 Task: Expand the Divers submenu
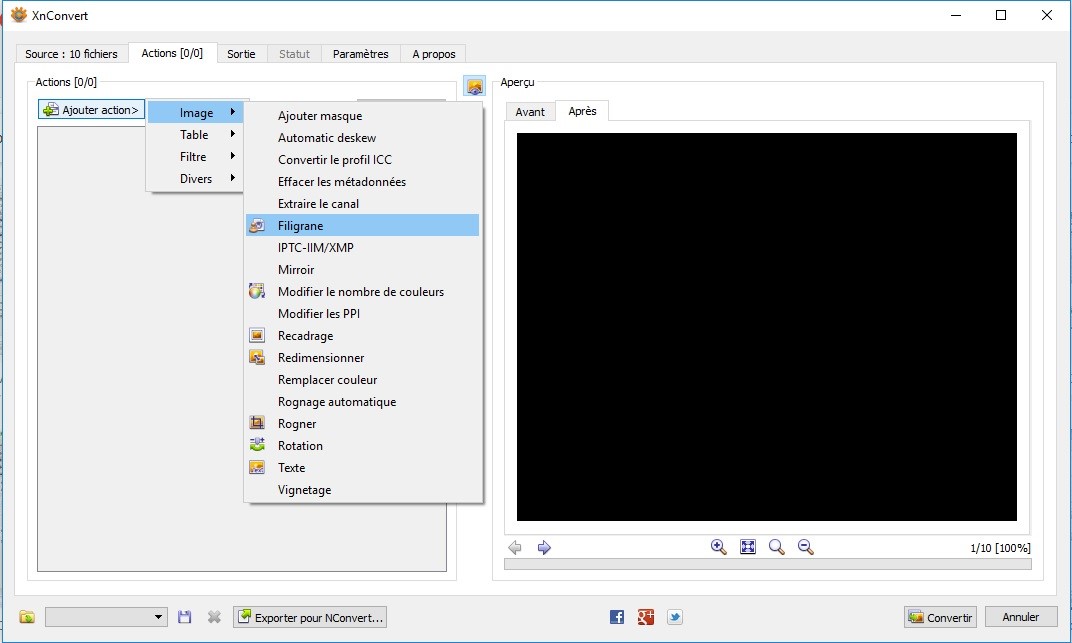click(x=195, y=179)
